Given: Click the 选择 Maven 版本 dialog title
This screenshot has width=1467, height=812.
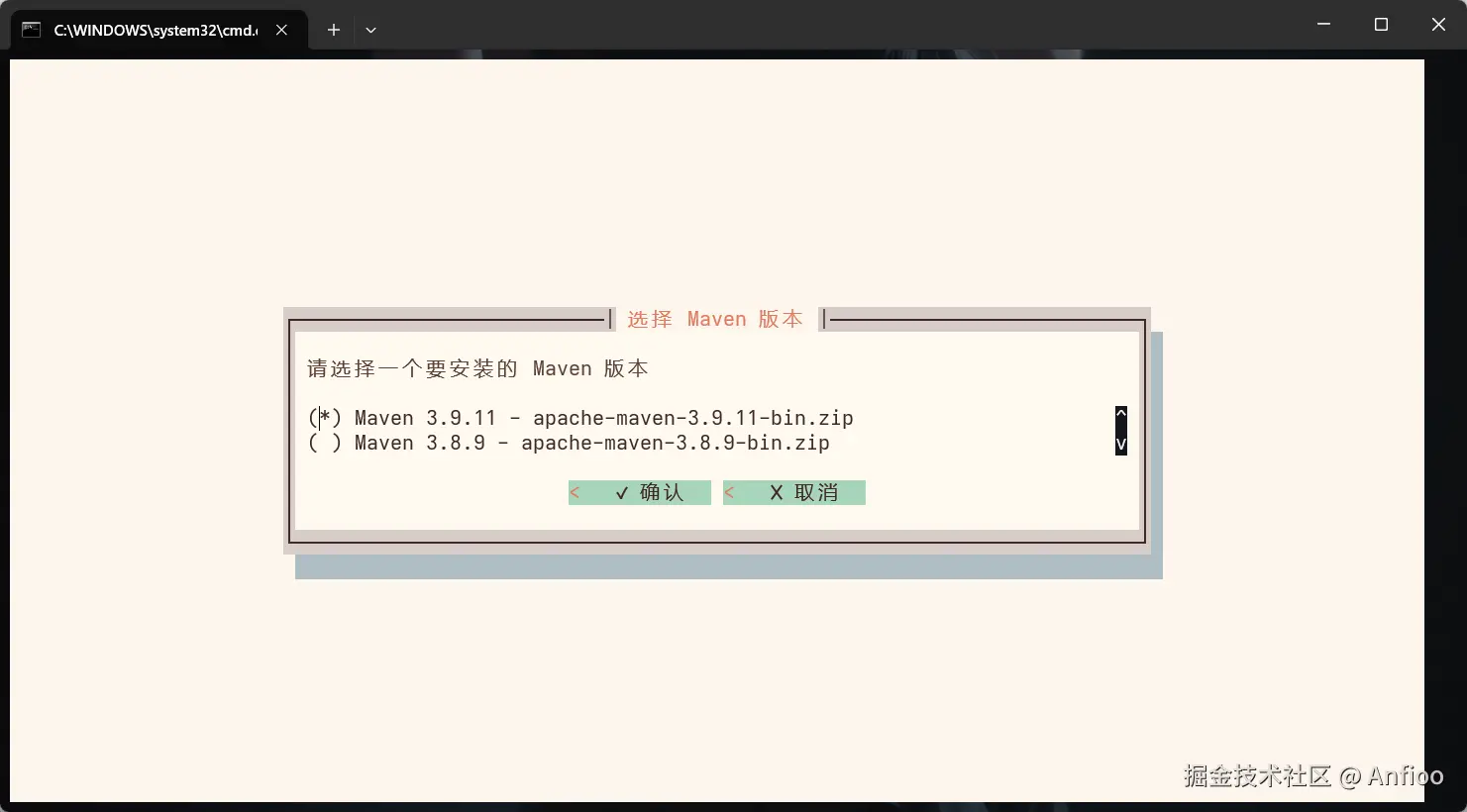Looking at the screenshot, I should pyautogui.click(x=715, y=319).
